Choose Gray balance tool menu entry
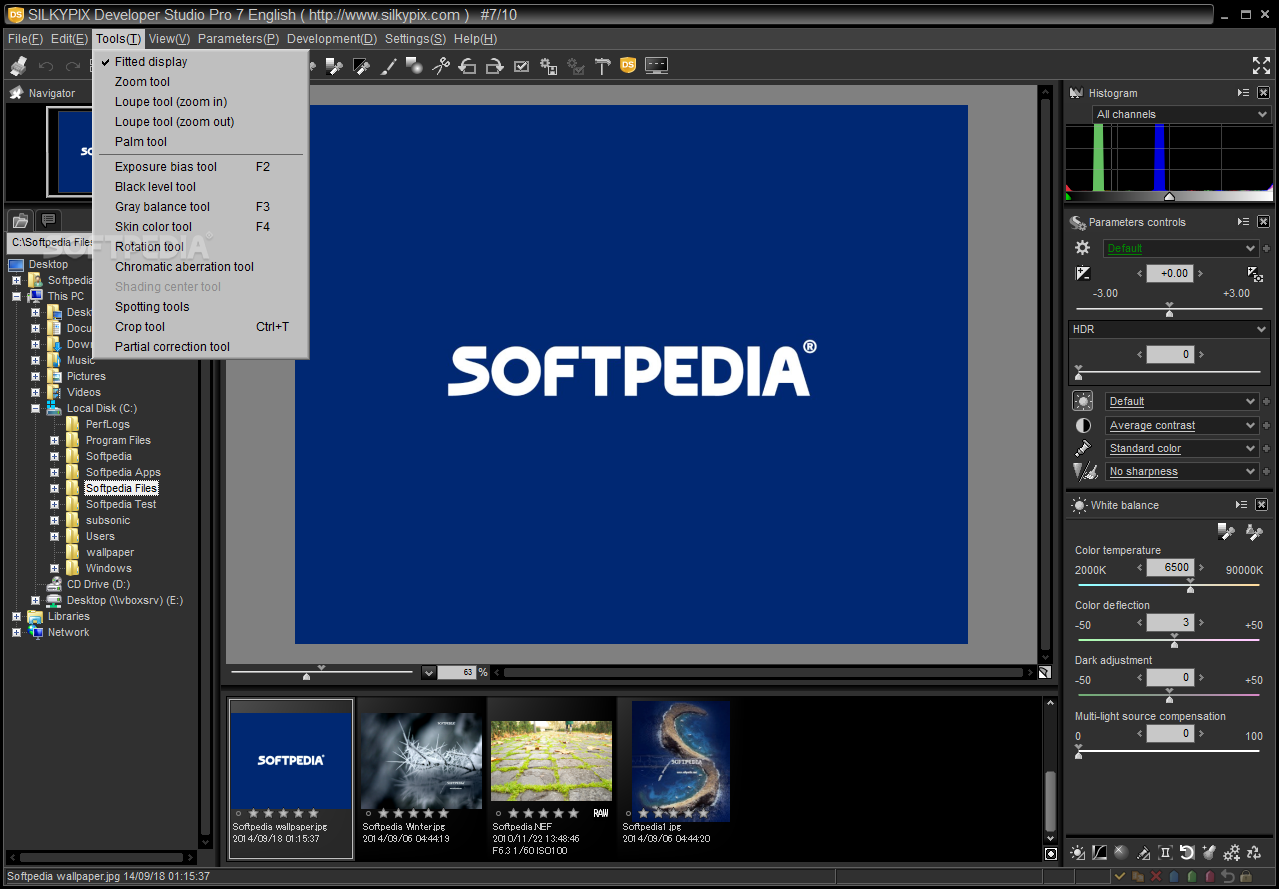This screenshot has height=889, width=1279. pos(199,207)
